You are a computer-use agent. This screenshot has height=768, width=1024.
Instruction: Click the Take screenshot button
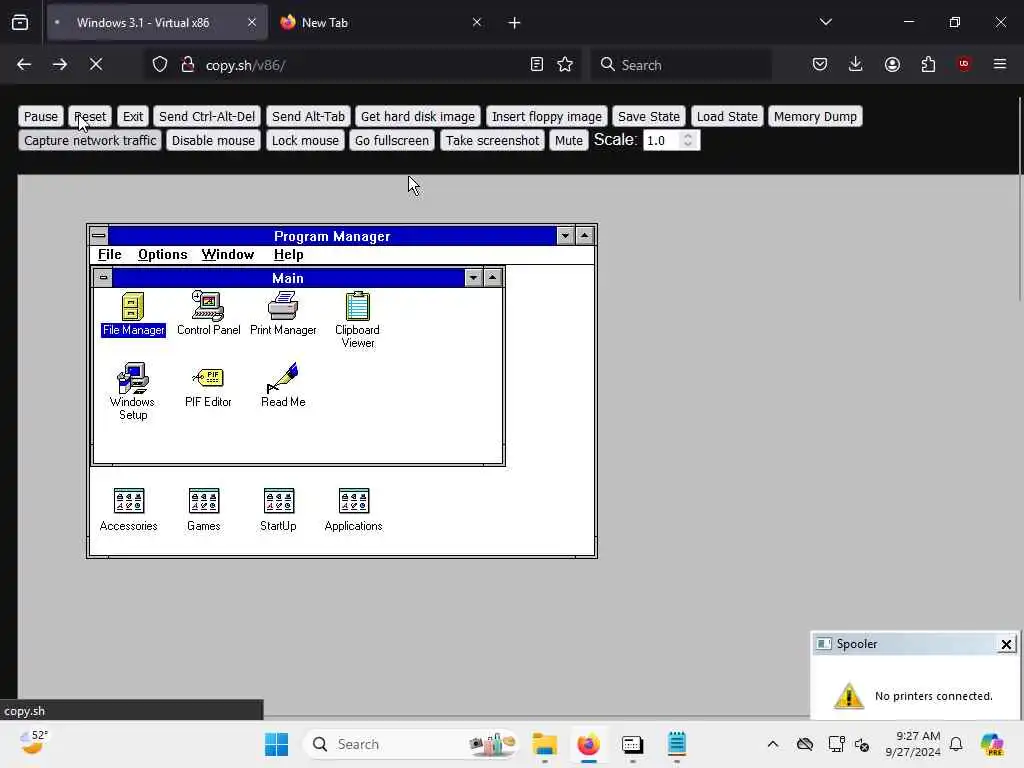(492, 140)
